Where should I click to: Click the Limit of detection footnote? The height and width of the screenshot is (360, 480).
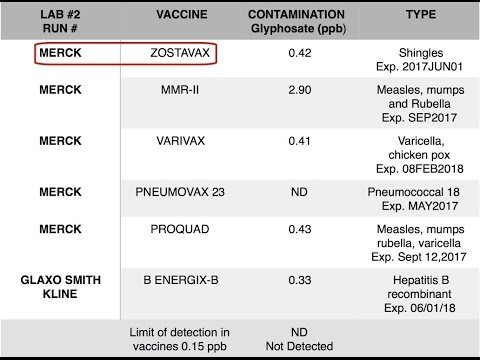[x=180, y=339]
